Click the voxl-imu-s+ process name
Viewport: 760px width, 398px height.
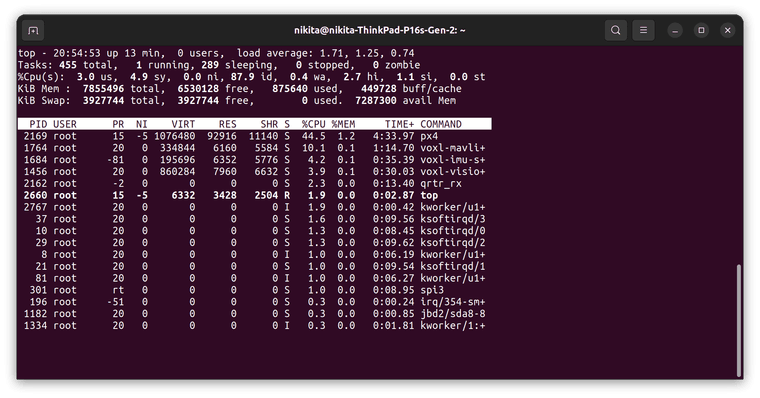point(453,160)
